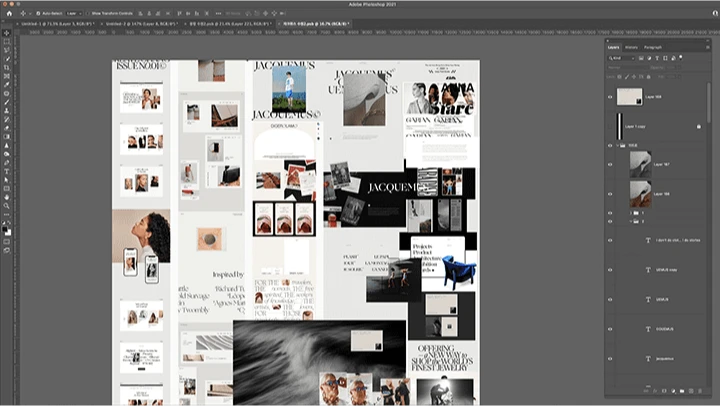Image resolution: width=720 pixels, height=406 pixels.
Task: Click Create new group folder button
Action: [682, 391]
